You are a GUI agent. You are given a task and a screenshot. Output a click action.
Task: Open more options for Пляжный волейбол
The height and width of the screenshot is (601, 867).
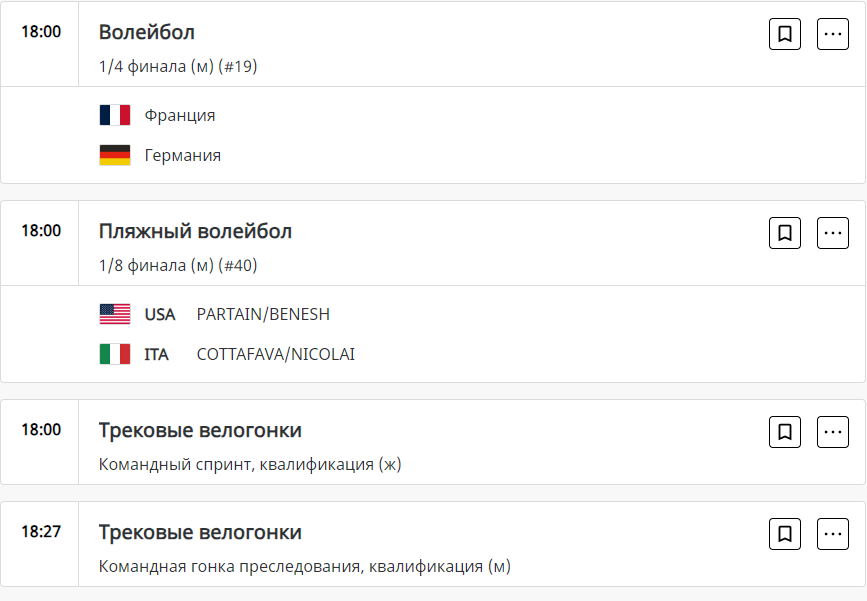[x=833, y=233]
